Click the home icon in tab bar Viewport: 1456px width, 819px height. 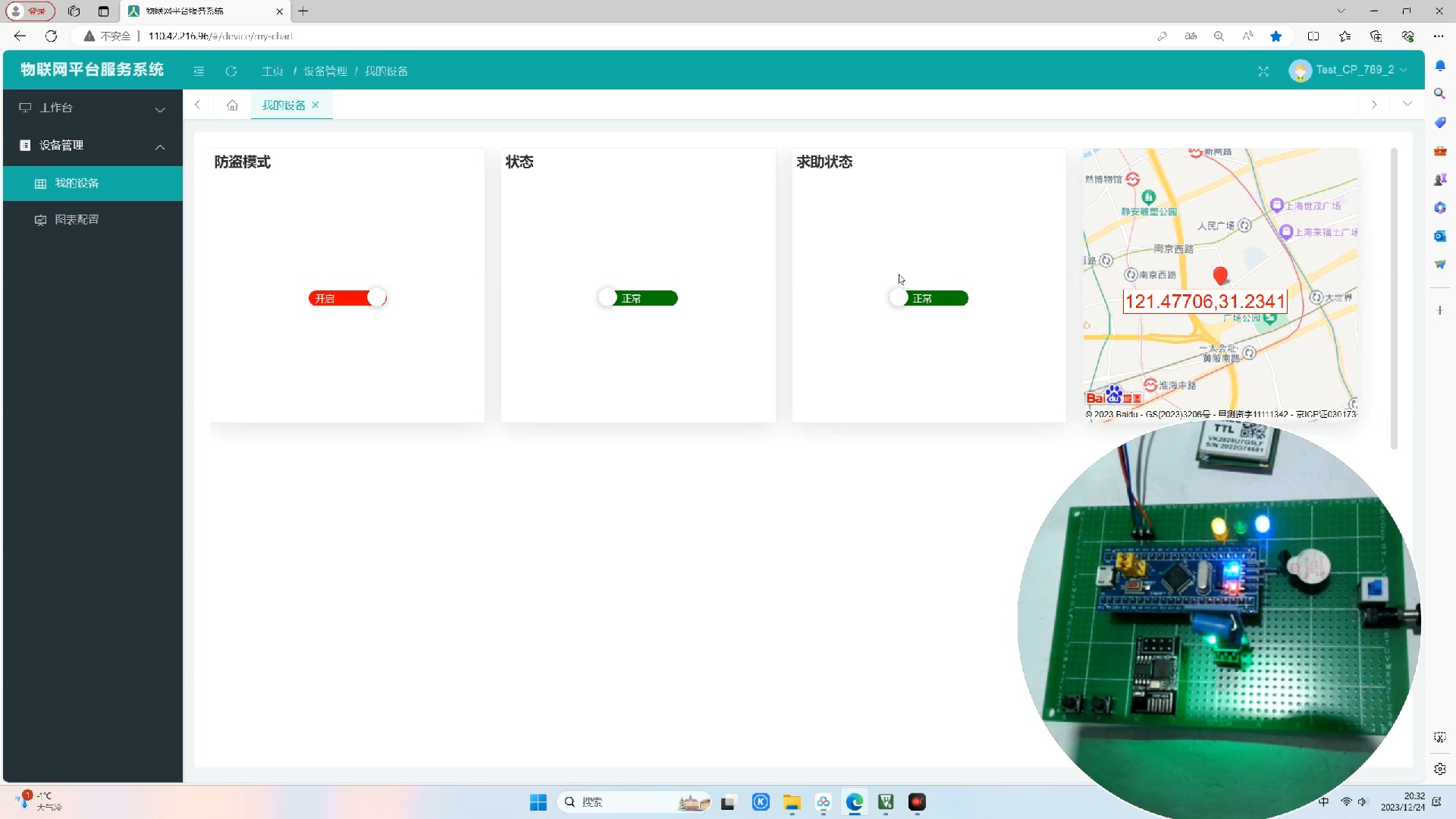[232, 105]
